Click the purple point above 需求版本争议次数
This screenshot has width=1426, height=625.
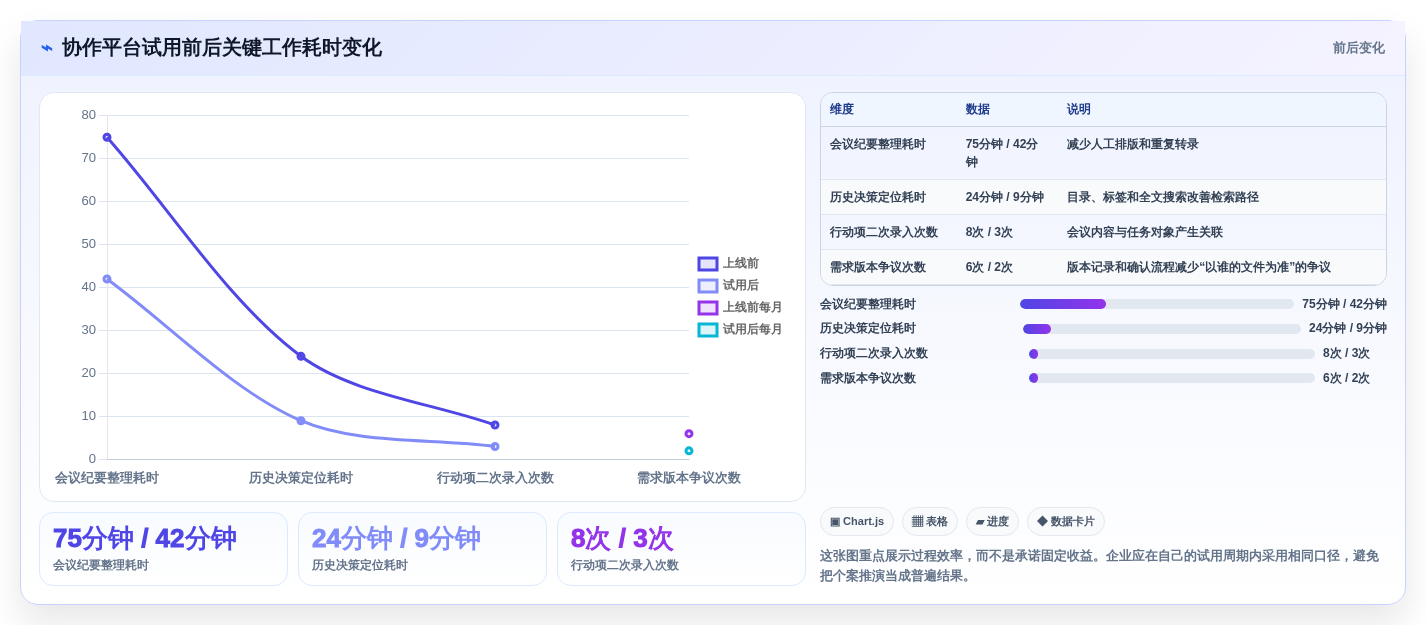689,434
